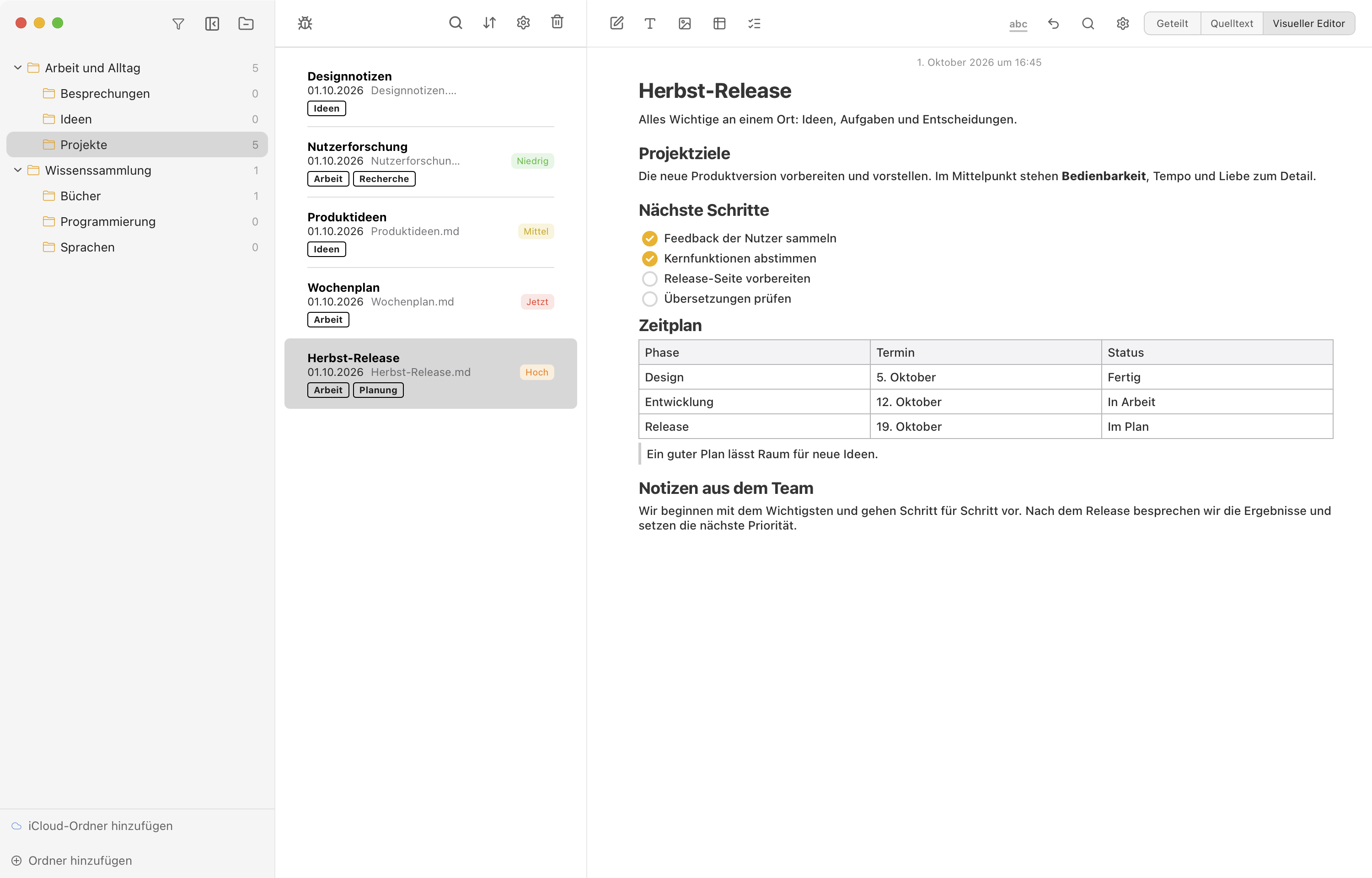Image resolution: width=1372 pixels, height=878 pixels.
Task: Click the undo arrow icon
Action: coord(1053,23)
